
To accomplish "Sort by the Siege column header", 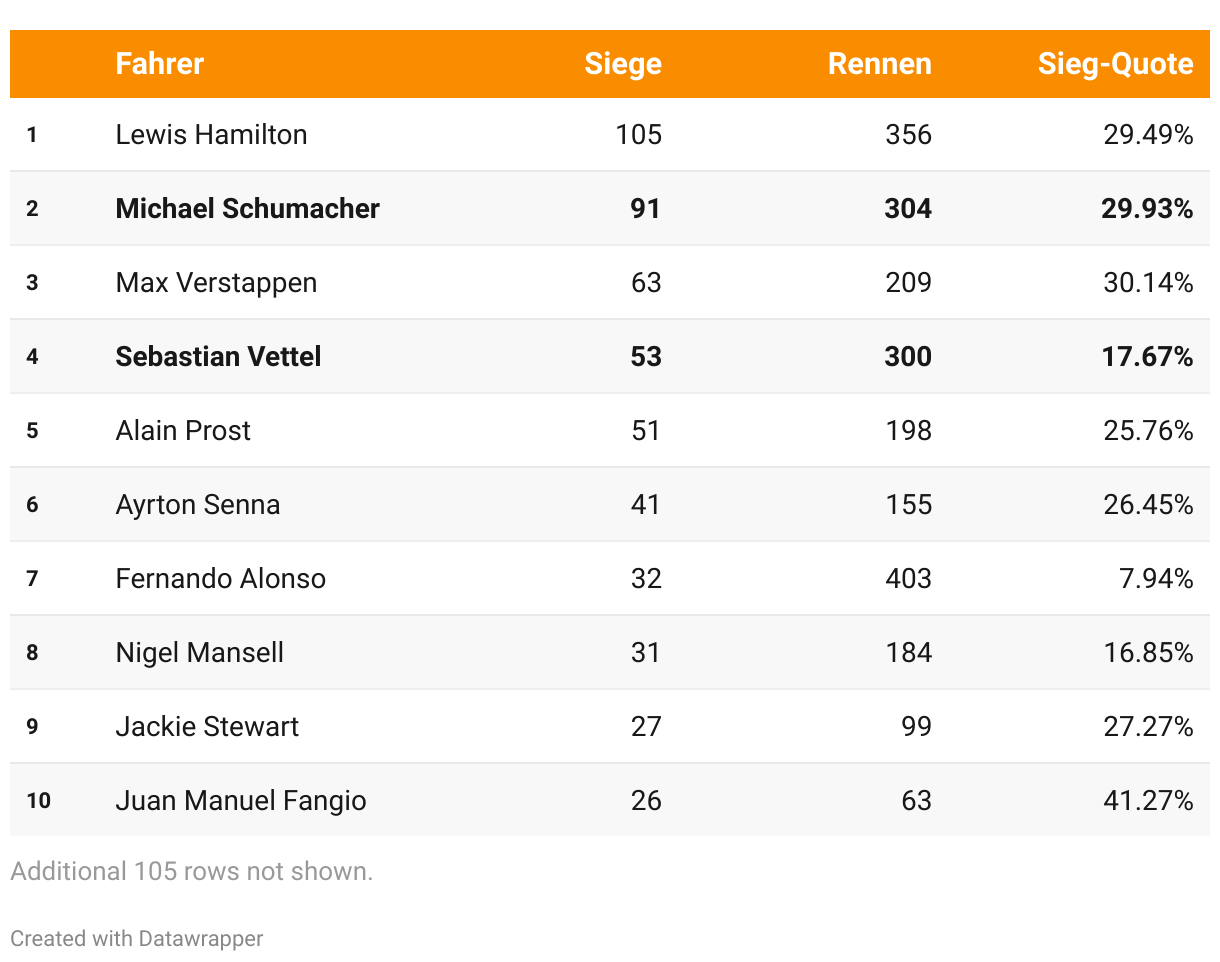I will [x=622, y=64].
